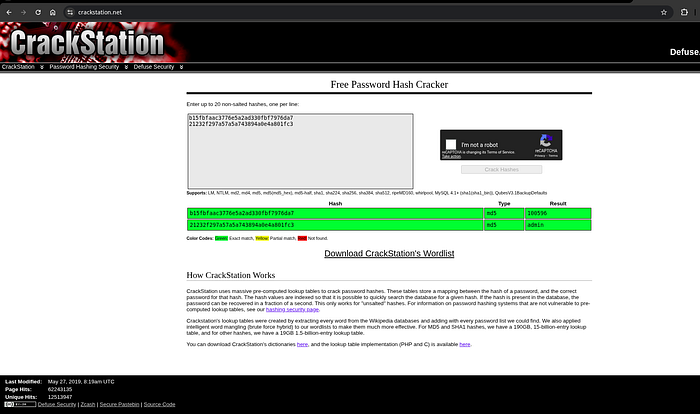Click the green Exact match color code

(221, 238)
